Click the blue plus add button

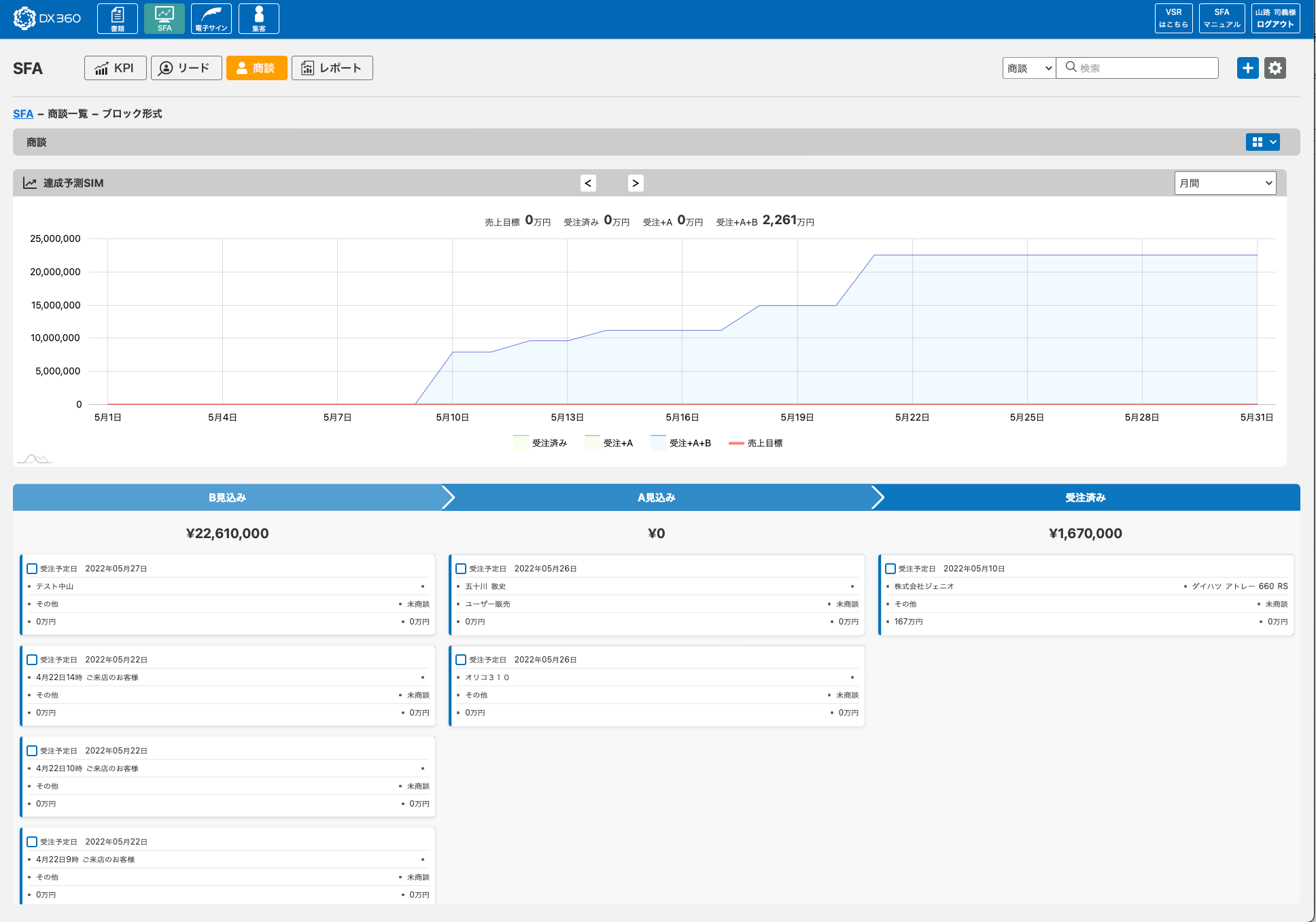(1247, 68)
